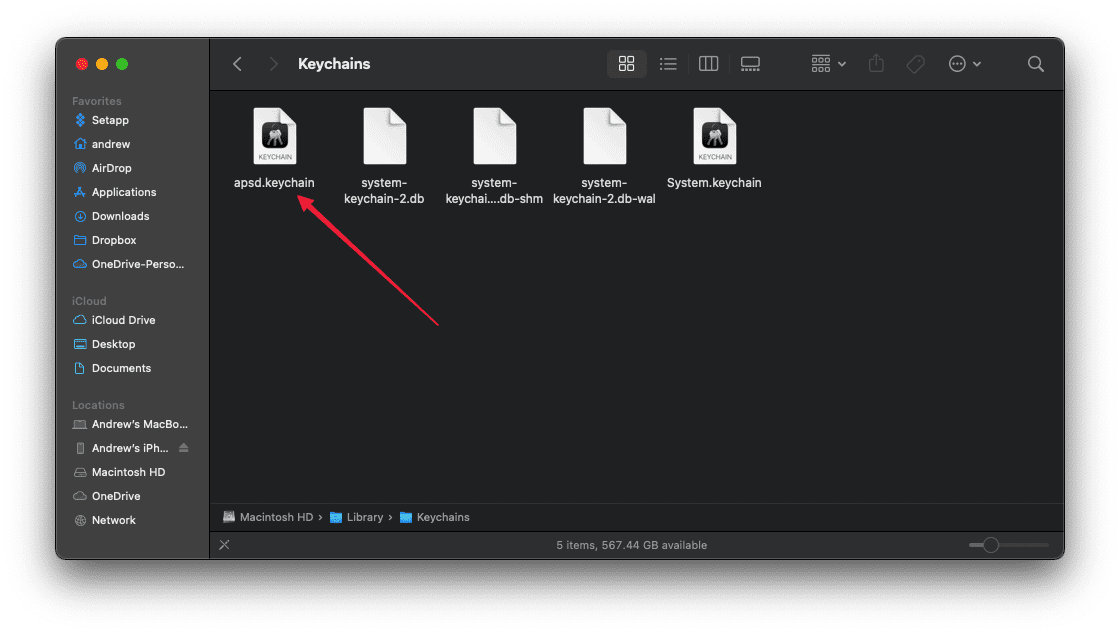Click the Network globe icon
Image resolution: width=1120 pixels, height=633 pixels.
coord(80,521)
